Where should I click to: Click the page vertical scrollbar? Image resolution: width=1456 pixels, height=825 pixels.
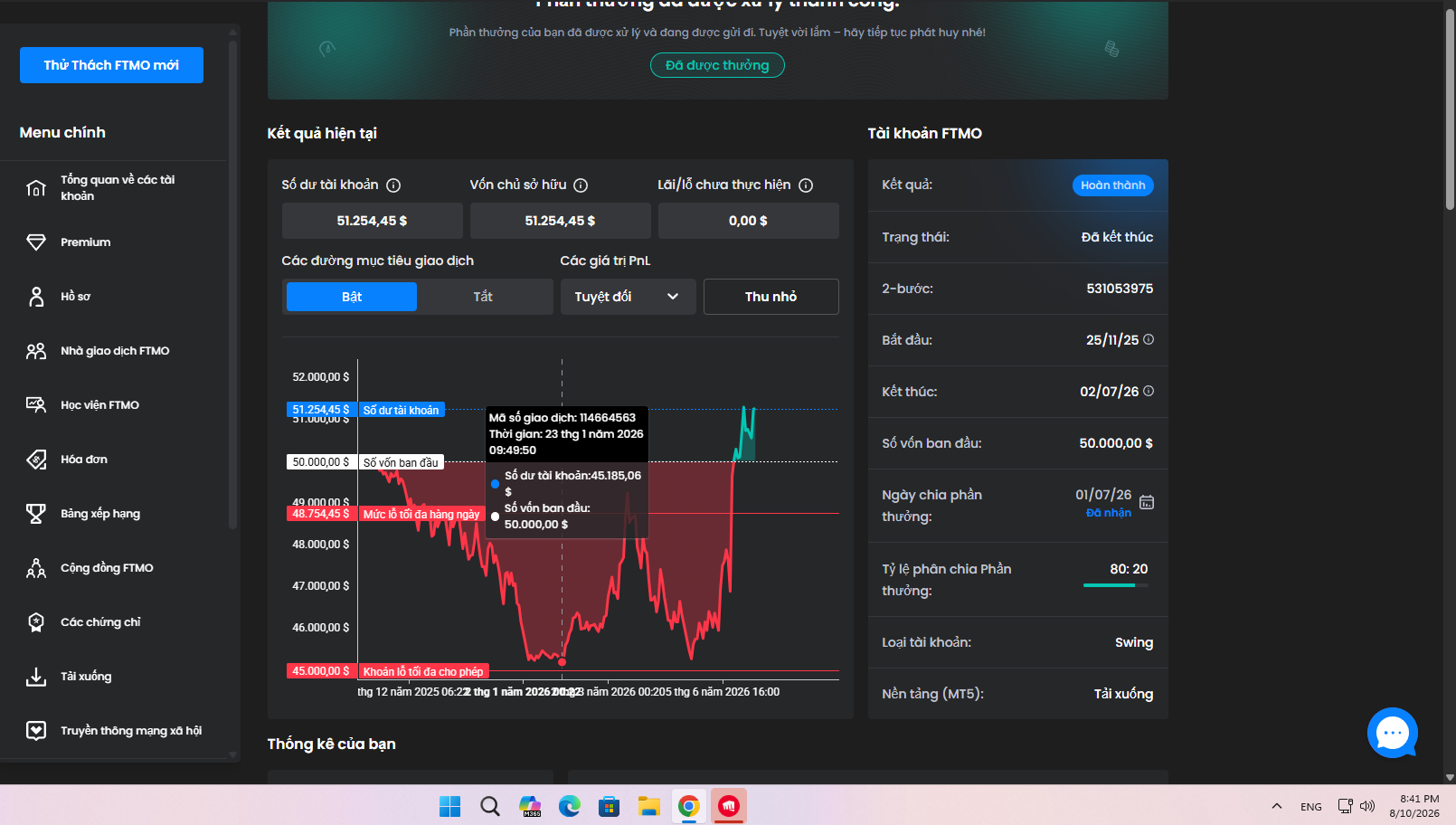point(1450,109)
